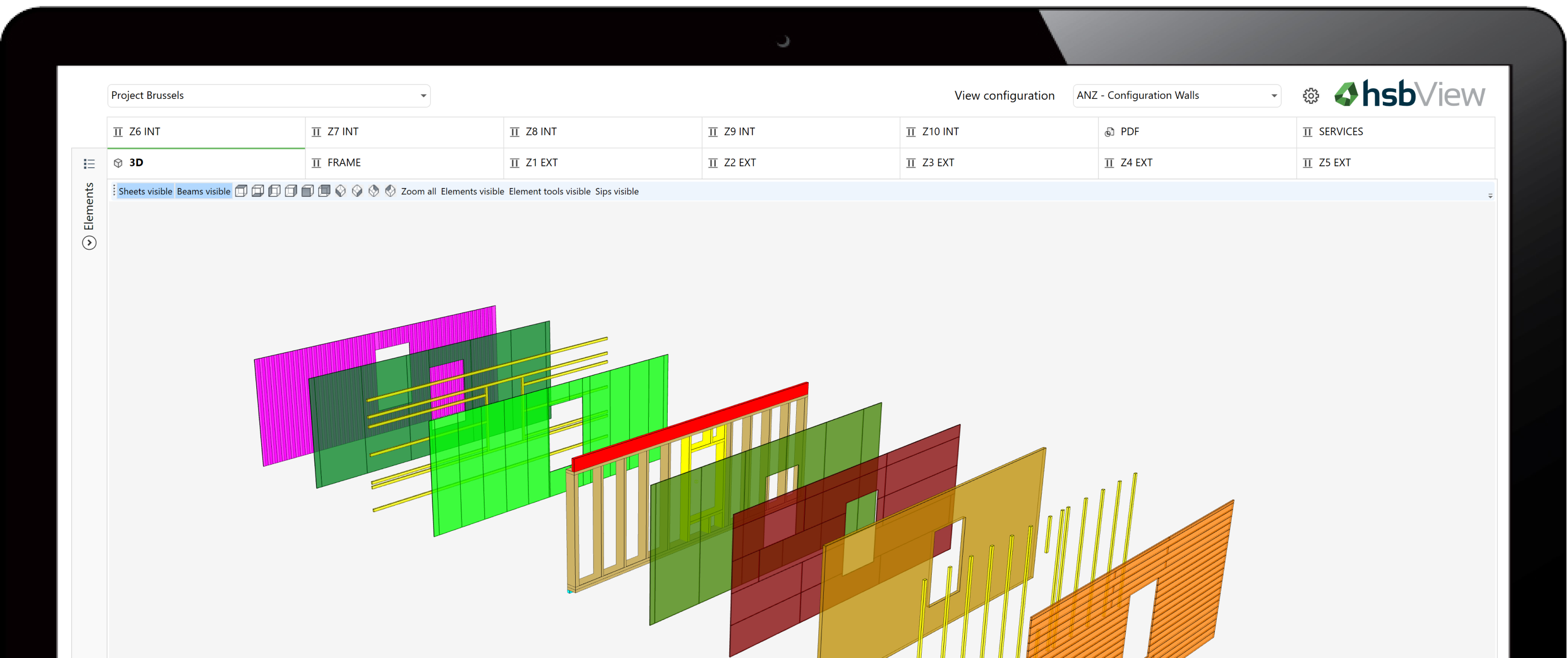Switch to the Z5 EXT tab
The height and width of the screenshot is (658, 1568).
point(1396,163)
